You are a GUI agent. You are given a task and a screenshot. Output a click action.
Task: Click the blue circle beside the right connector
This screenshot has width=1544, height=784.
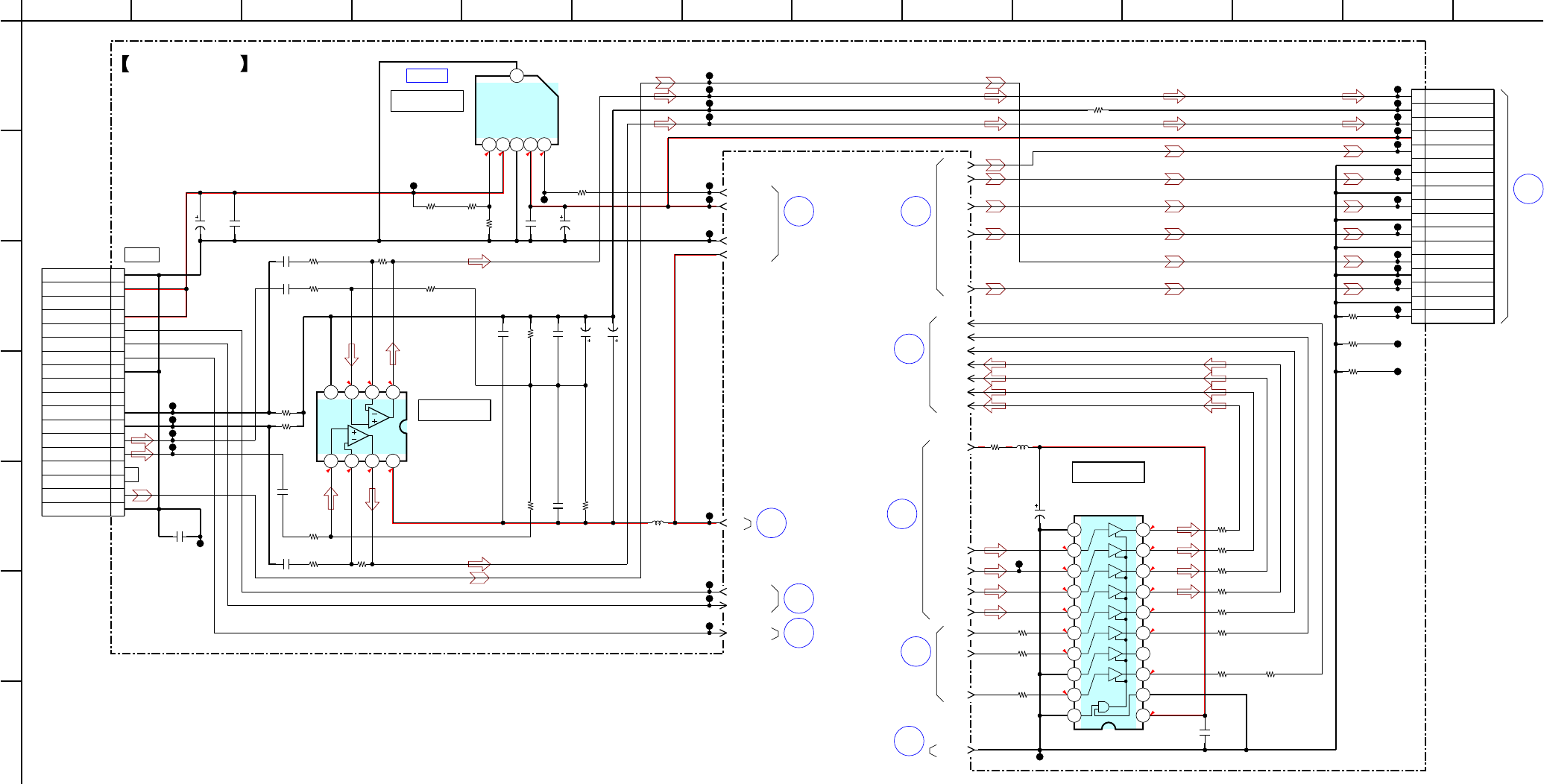pyautogui.click(x=1528, y=189)
